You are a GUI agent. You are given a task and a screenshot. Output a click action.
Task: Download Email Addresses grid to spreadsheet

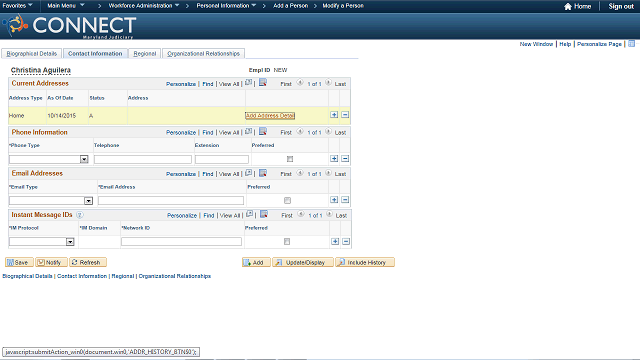263,173
